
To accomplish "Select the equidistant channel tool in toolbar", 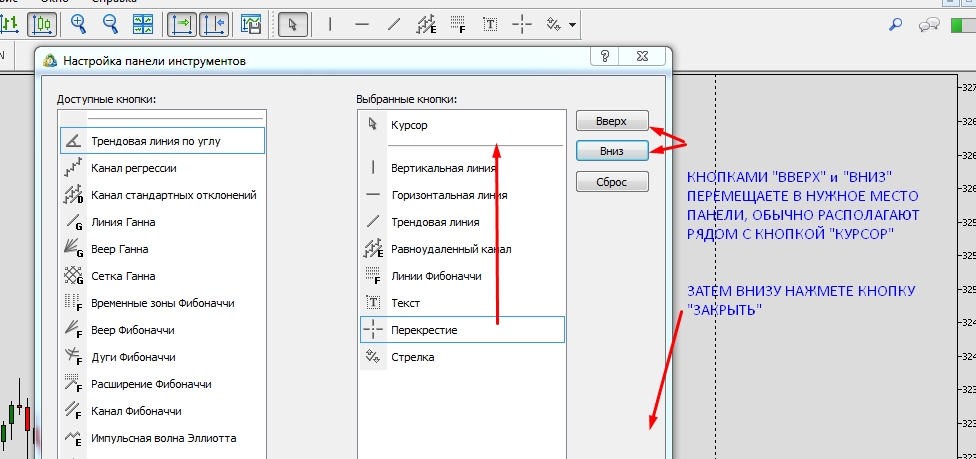I will click(x=426, y=25).
